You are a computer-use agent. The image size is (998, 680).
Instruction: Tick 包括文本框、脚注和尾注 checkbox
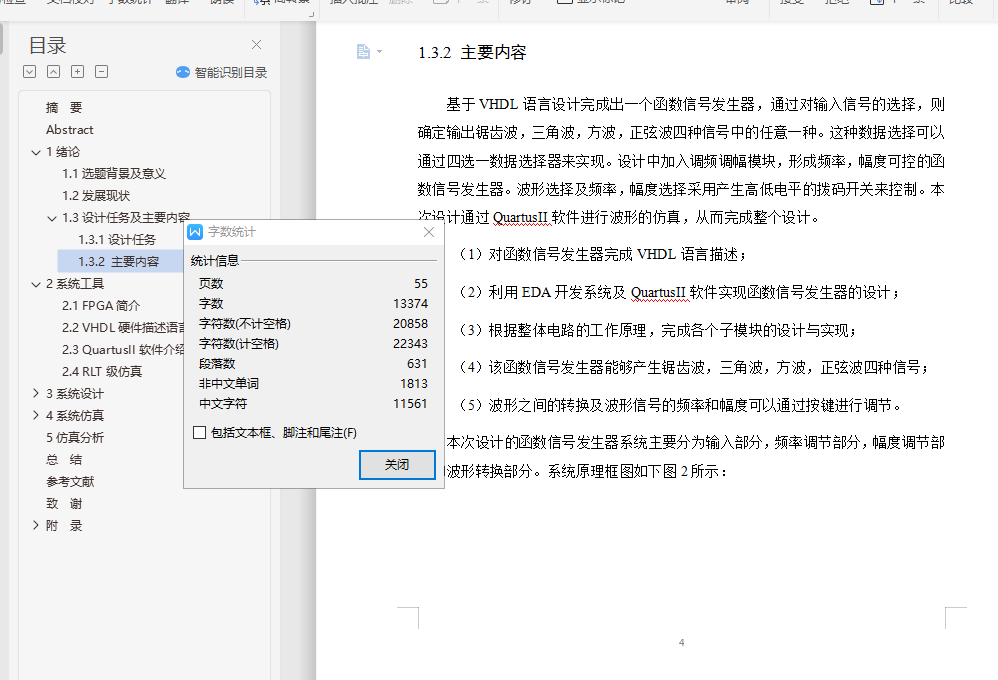click(x=199, y=433)
